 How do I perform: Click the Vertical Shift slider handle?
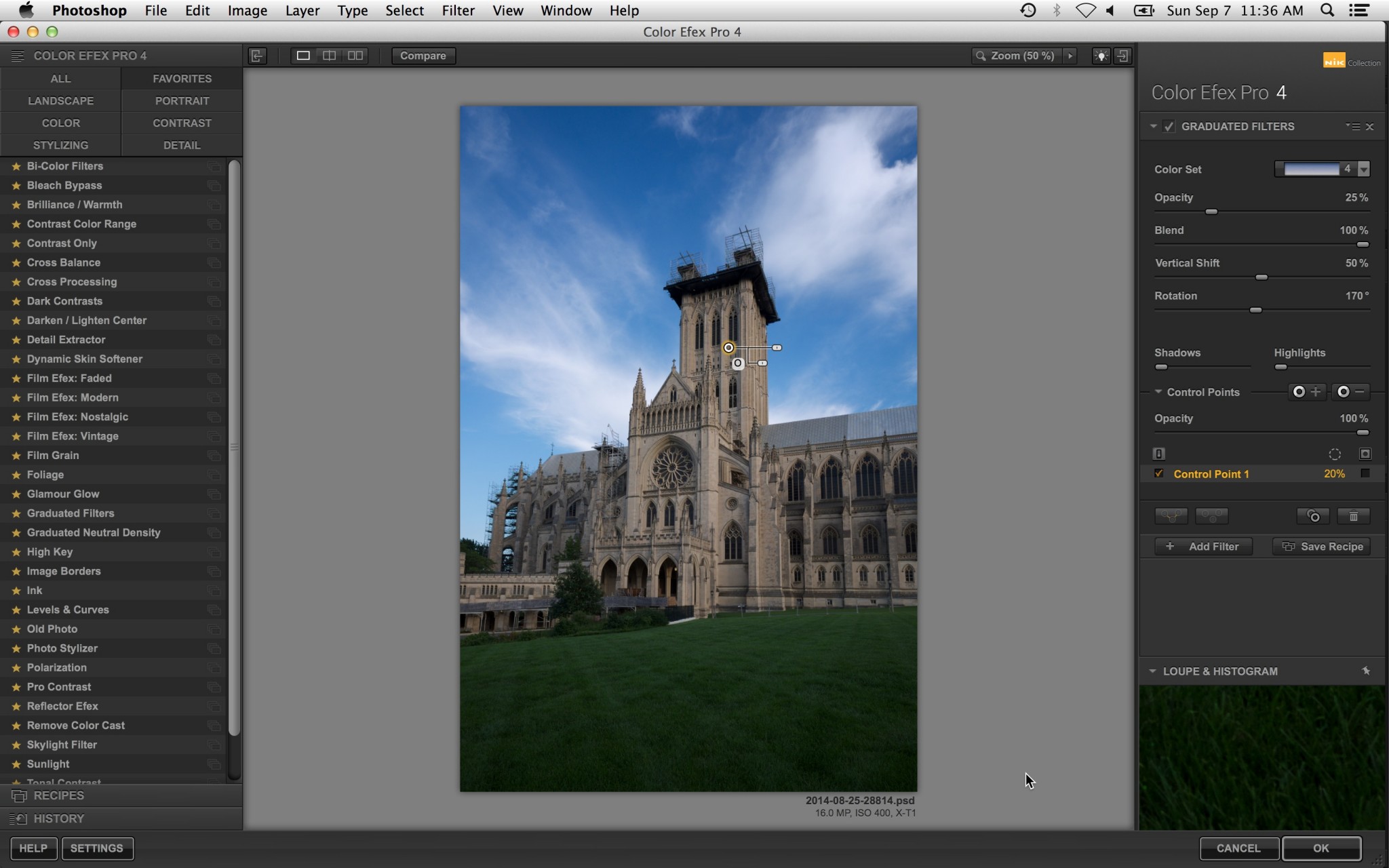tap(1261, 277)
